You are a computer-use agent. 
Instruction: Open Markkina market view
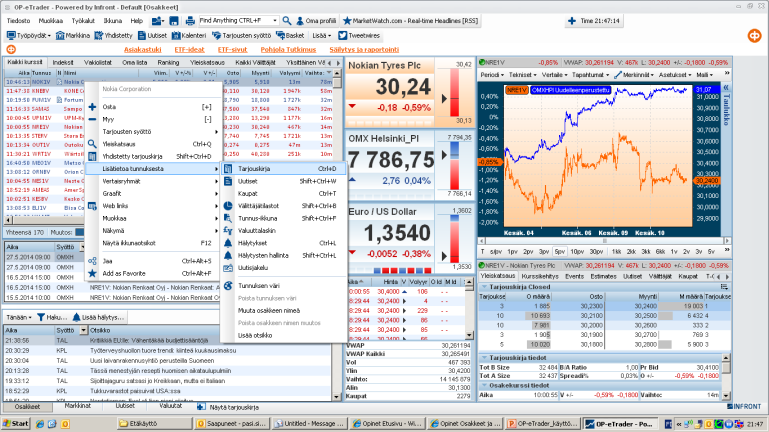(x=73, y=35)
